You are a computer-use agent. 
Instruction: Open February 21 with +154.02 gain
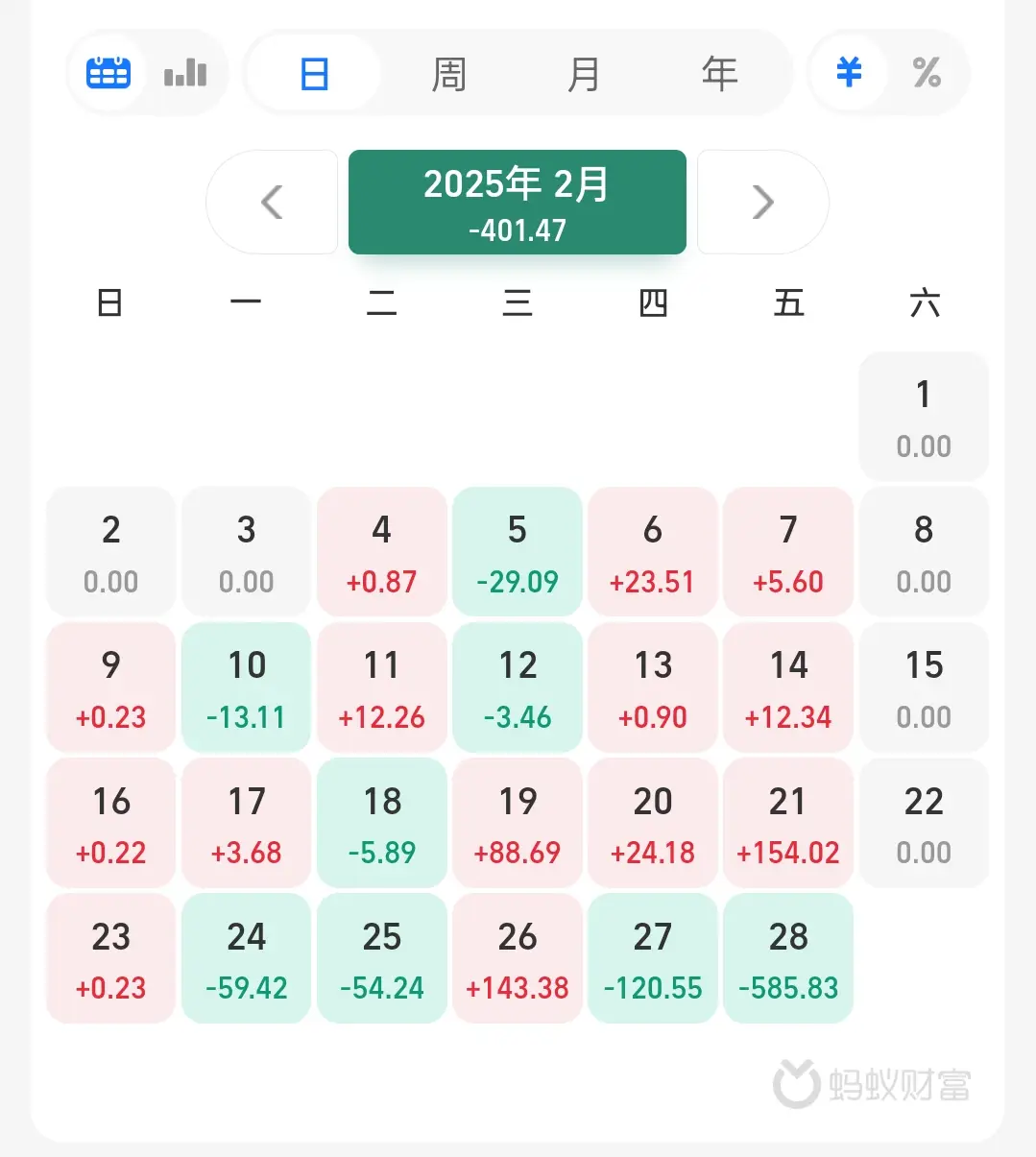788,823
